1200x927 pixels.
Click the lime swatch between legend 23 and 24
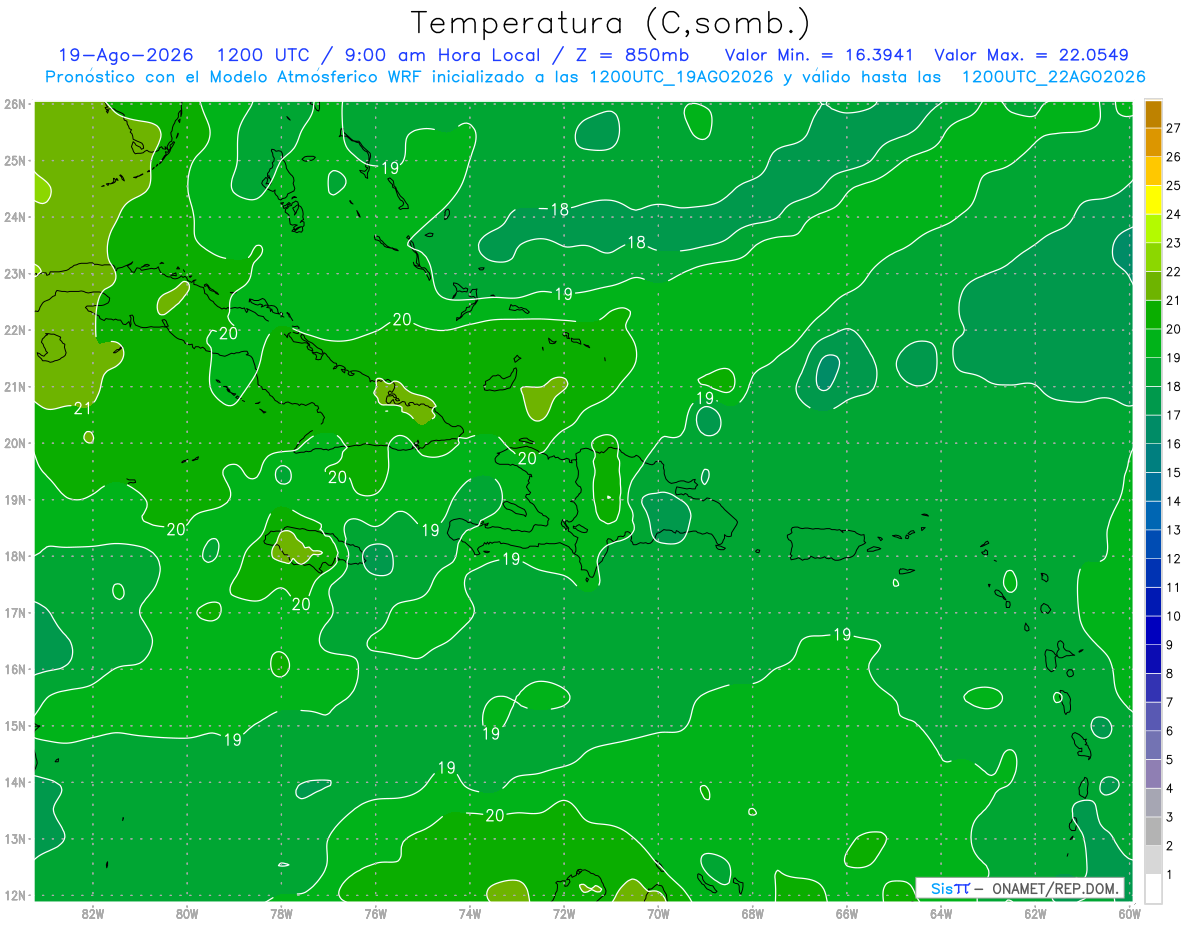tap(1153, 228)
